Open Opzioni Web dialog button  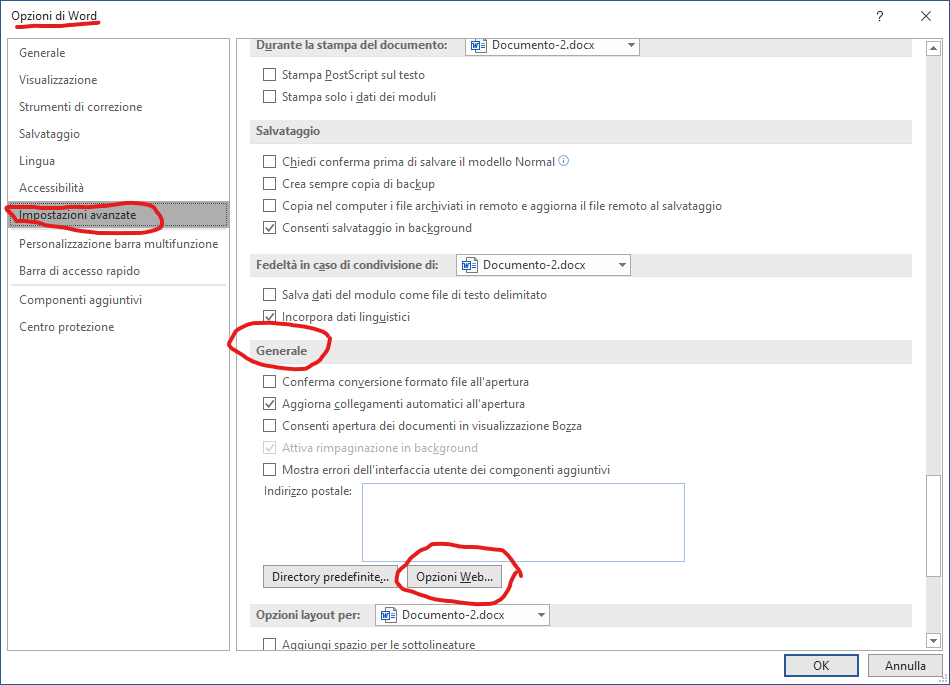tap(454, 577)
